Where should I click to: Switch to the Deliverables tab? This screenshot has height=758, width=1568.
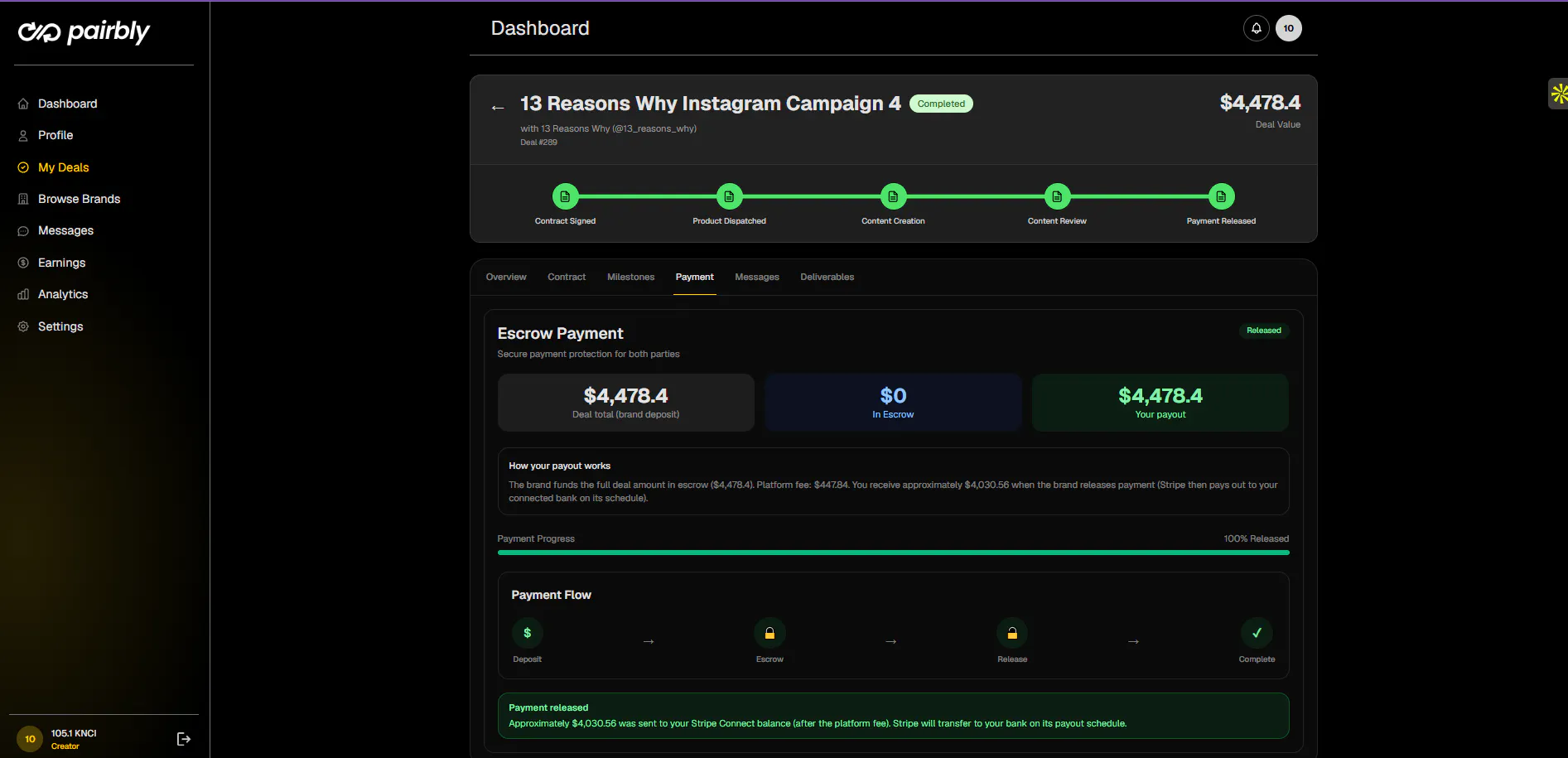click(x=827, y=277)
